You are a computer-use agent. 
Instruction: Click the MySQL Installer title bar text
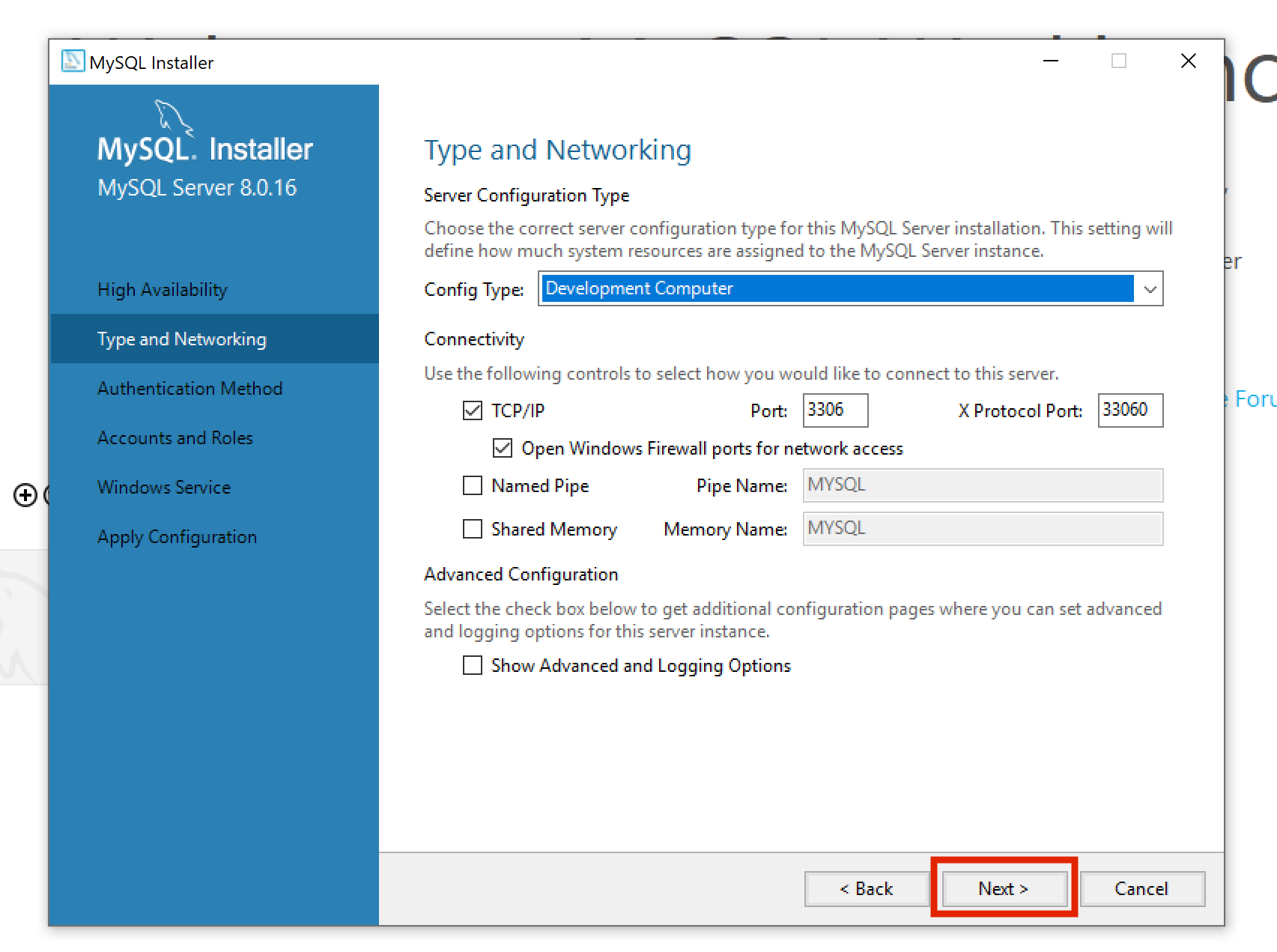151,63
